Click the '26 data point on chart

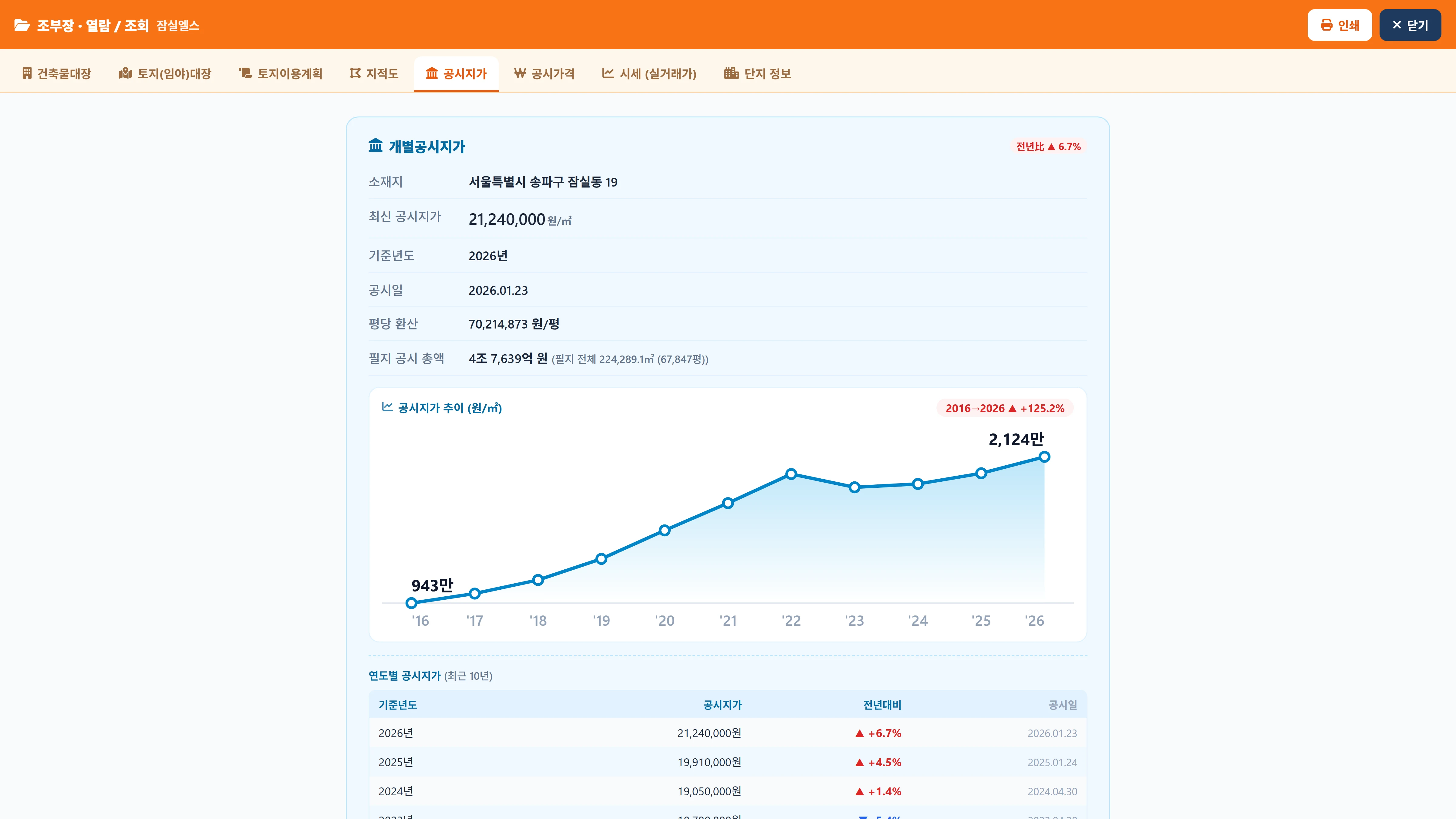click(x=1044, y=457)
